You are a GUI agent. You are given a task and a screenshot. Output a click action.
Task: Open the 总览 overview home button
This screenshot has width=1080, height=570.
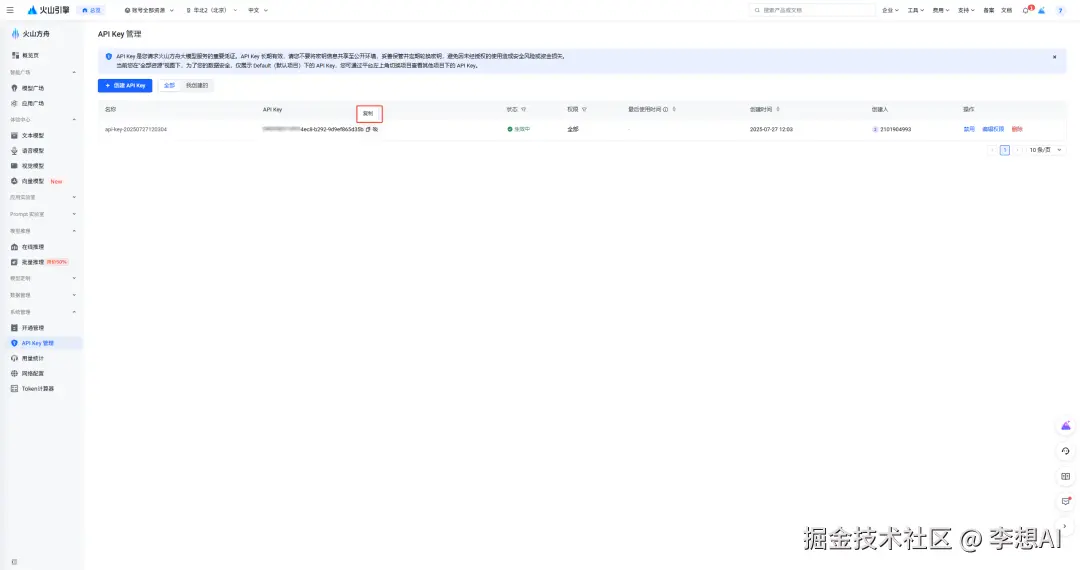click(92, 10)
